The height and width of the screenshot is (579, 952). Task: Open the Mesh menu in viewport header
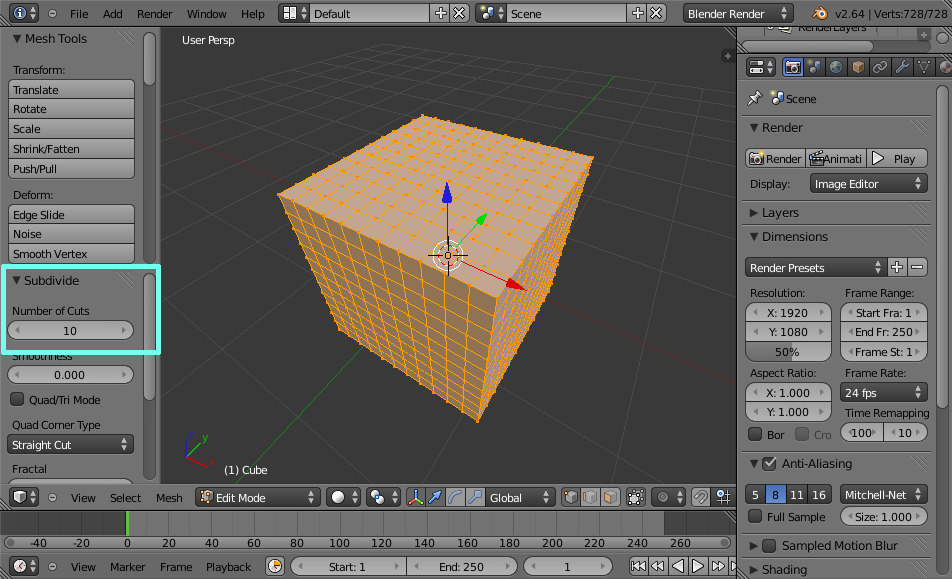pyautogui.click(x=169, y=498)
